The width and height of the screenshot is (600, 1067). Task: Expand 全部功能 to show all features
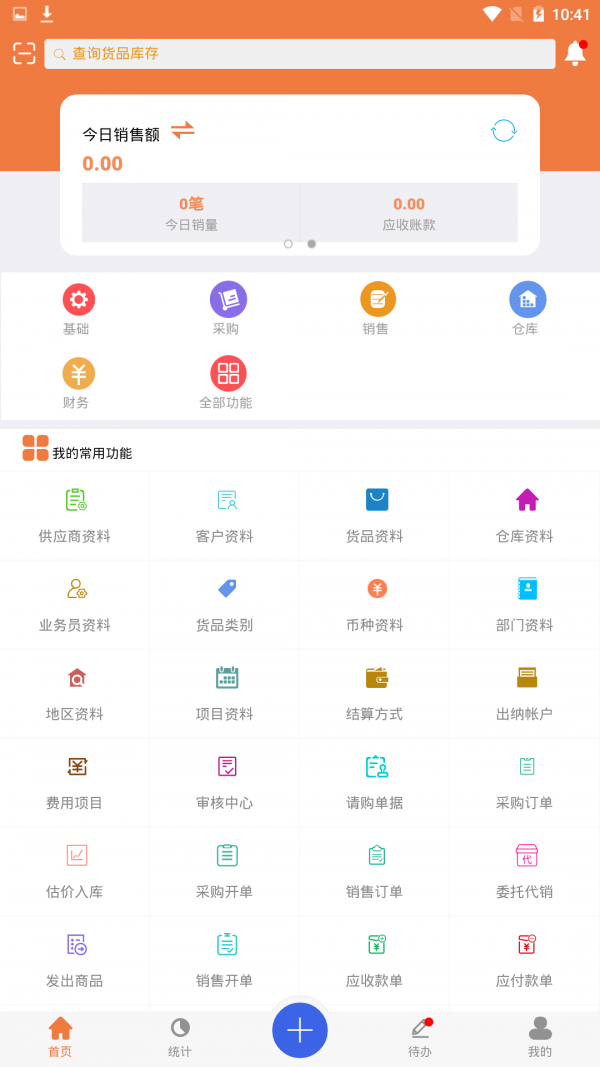pos(227,383)
